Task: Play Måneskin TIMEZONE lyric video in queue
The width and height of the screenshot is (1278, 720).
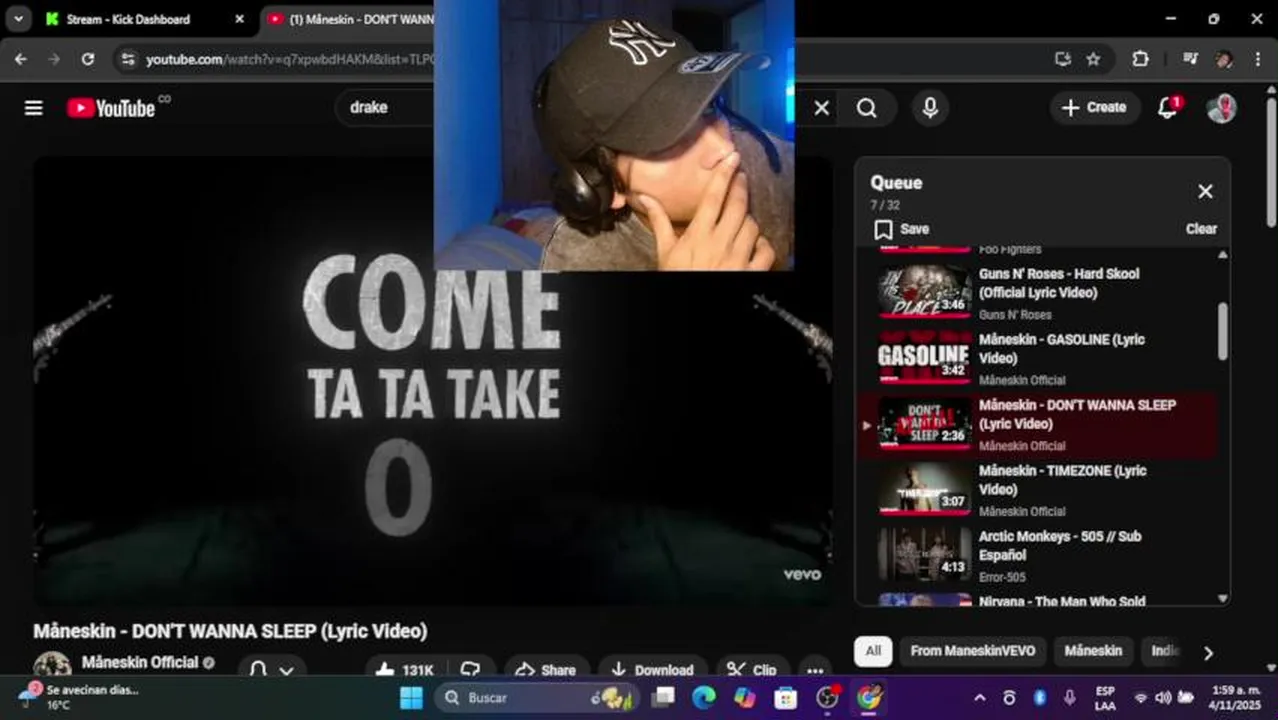Action: (1037, 490)
